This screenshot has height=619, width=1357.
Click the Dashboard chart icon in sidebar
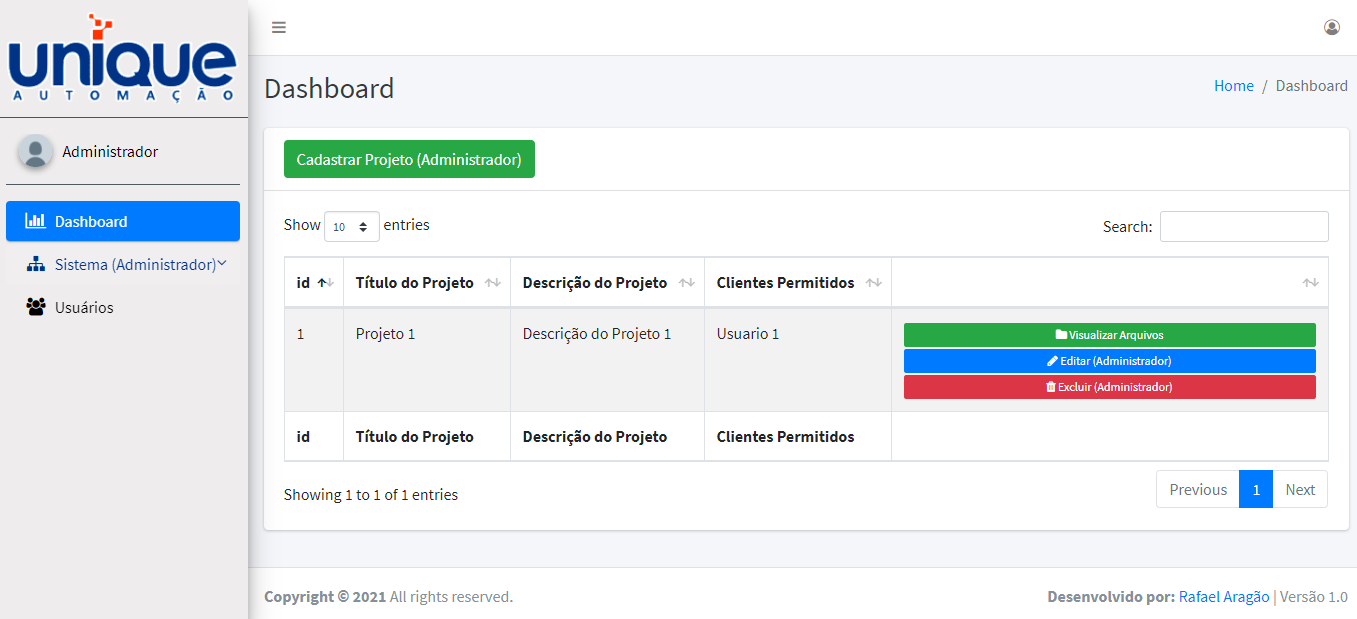tap(35, 221)
